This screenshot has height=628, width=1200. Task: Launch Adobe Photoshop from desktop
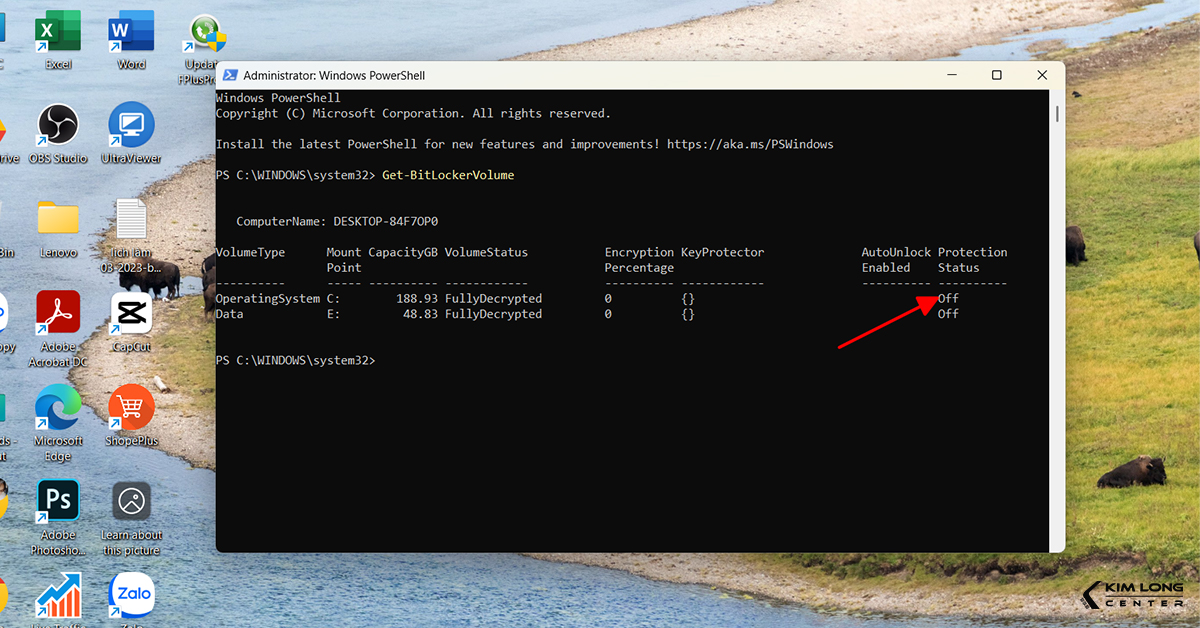[x=58, y=502]
